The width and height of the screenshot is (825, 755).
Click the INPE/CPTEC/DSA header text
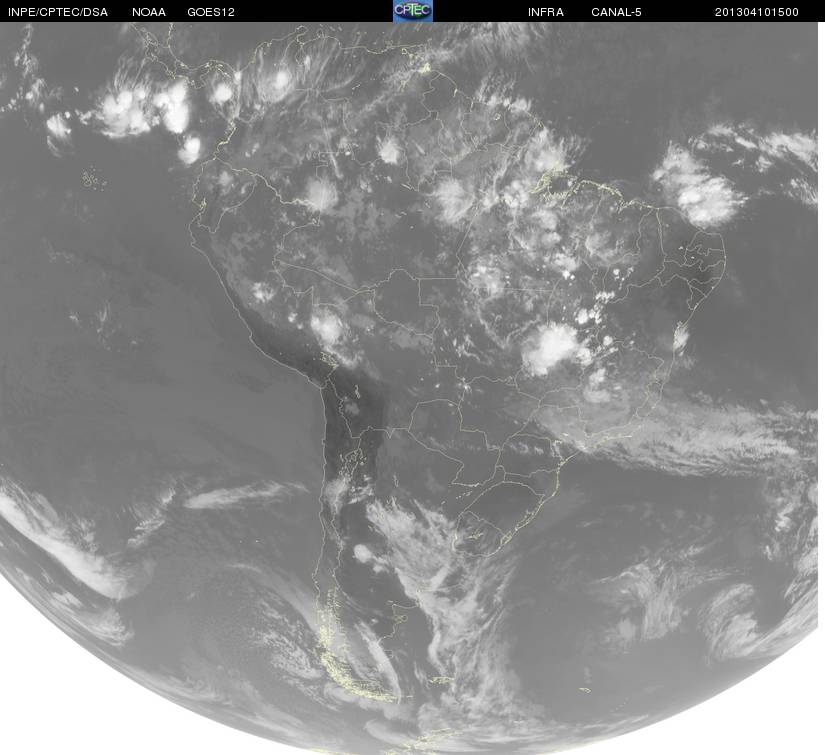[x=58, y=12]
